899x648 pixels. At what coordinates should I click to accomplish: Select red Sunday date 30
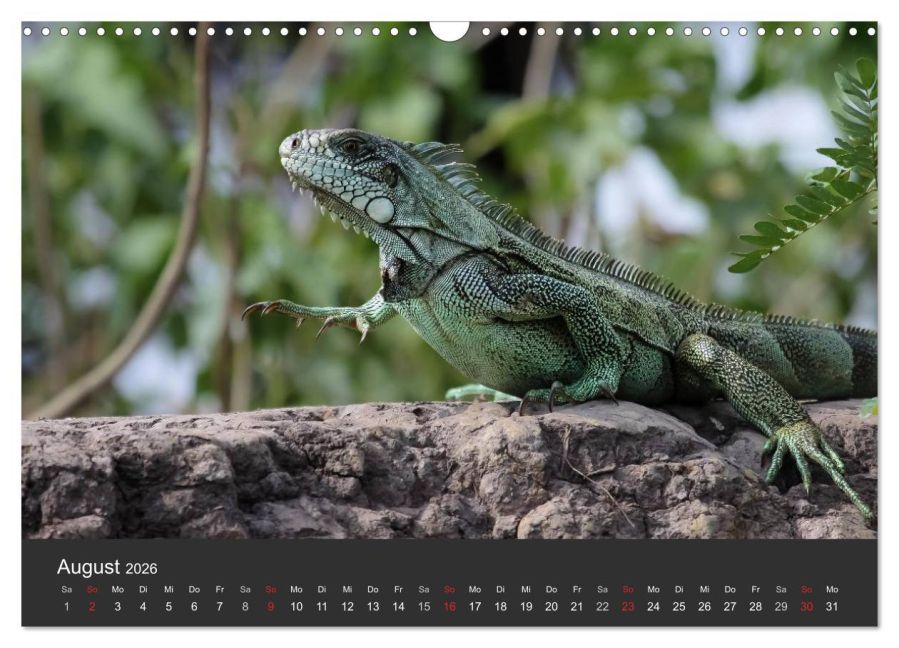807,607
